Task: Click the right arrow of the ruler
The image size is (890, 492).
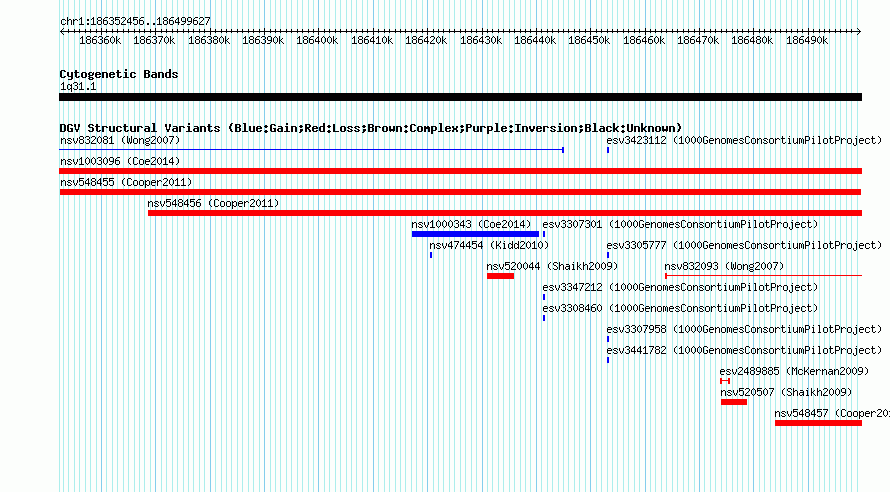Action: click(x=859, y=32)
